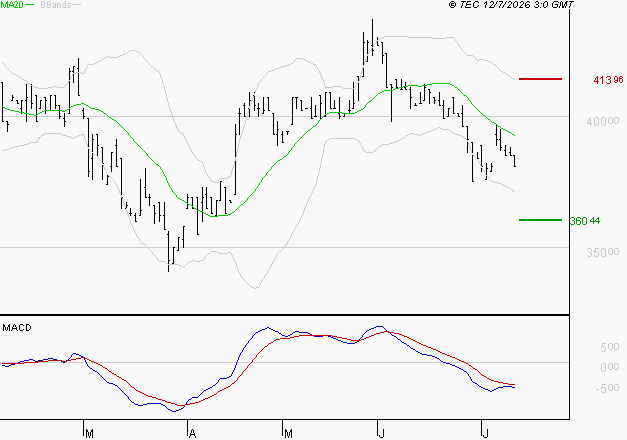The height and width of the screenshot is (440, 627).
Task: Click the last J month marker
Action: [486, 434]
